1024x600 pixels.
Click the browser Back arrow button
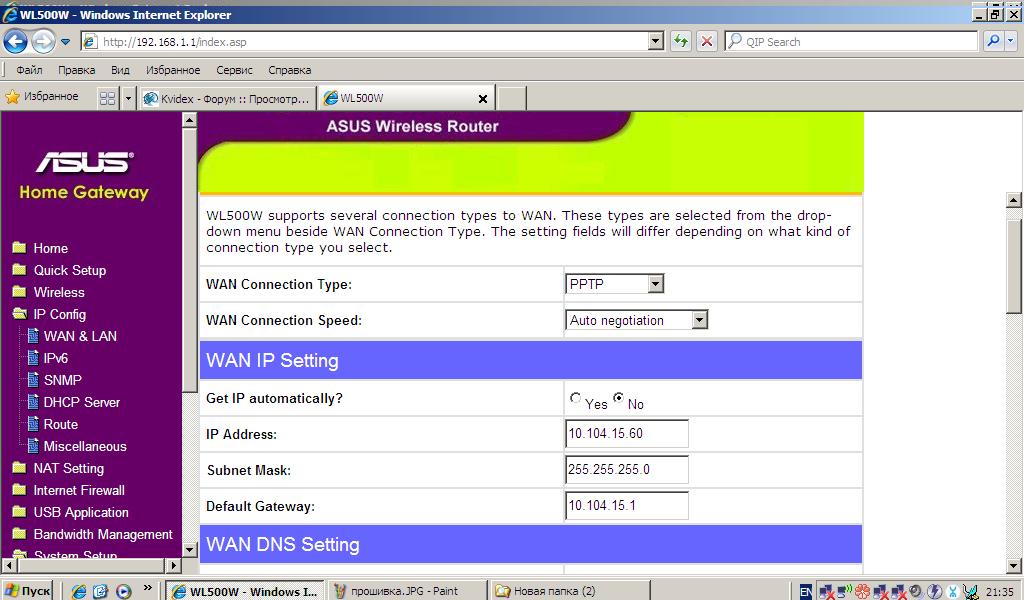point(16,42)
